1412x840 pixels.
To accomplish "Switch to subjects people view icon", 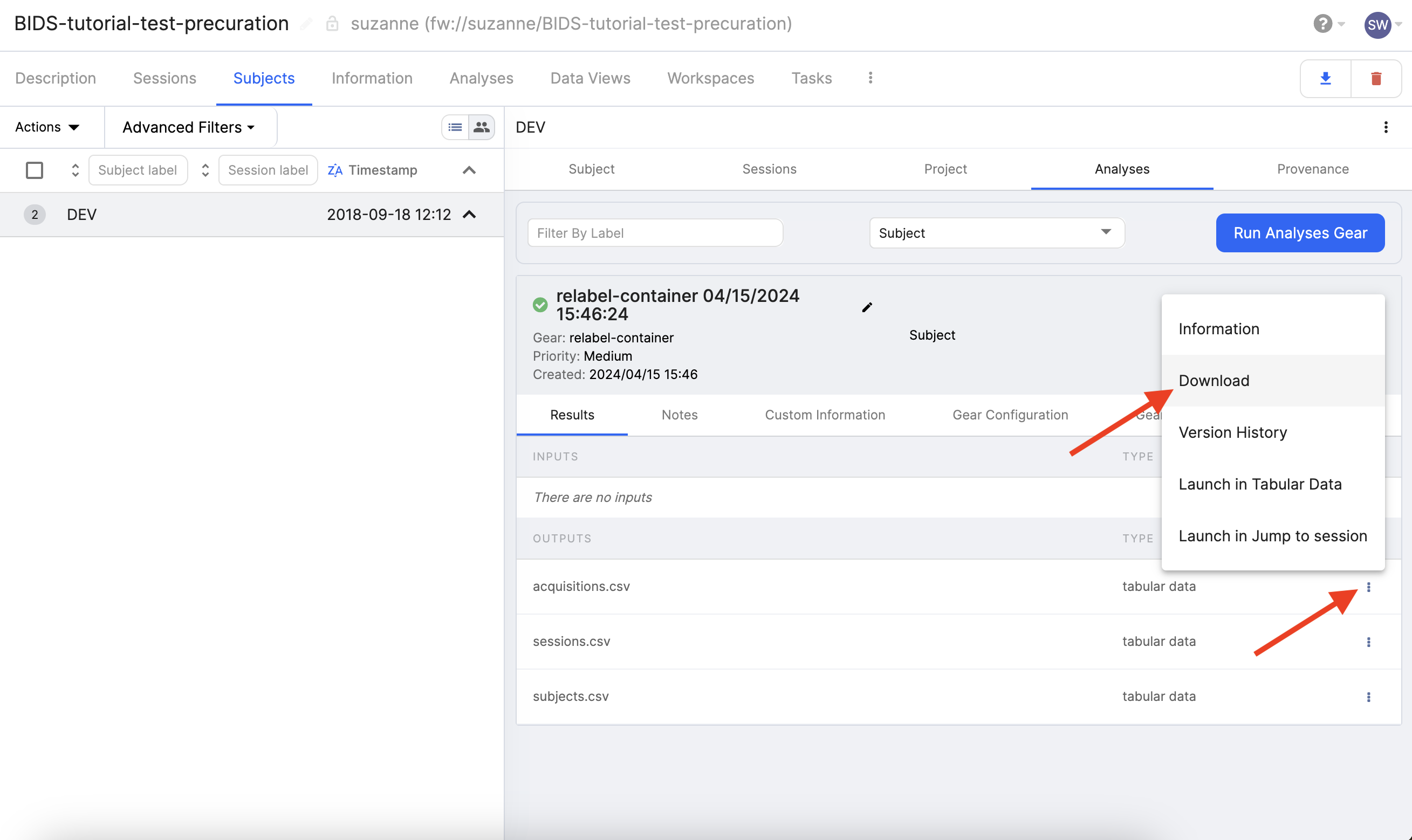I will (482, 127).
